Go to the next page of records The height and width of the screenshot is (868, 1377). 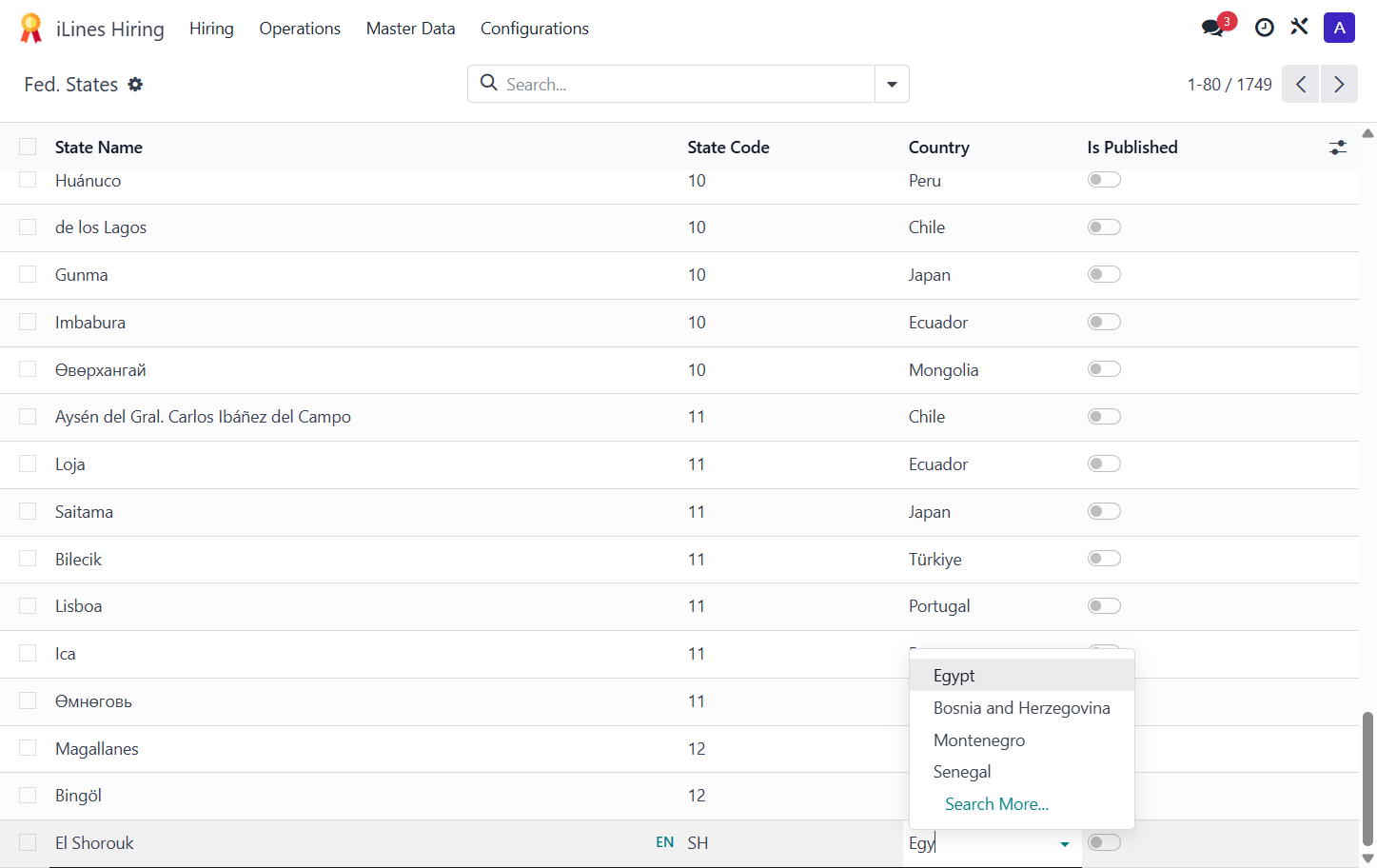coord(1339,84)
